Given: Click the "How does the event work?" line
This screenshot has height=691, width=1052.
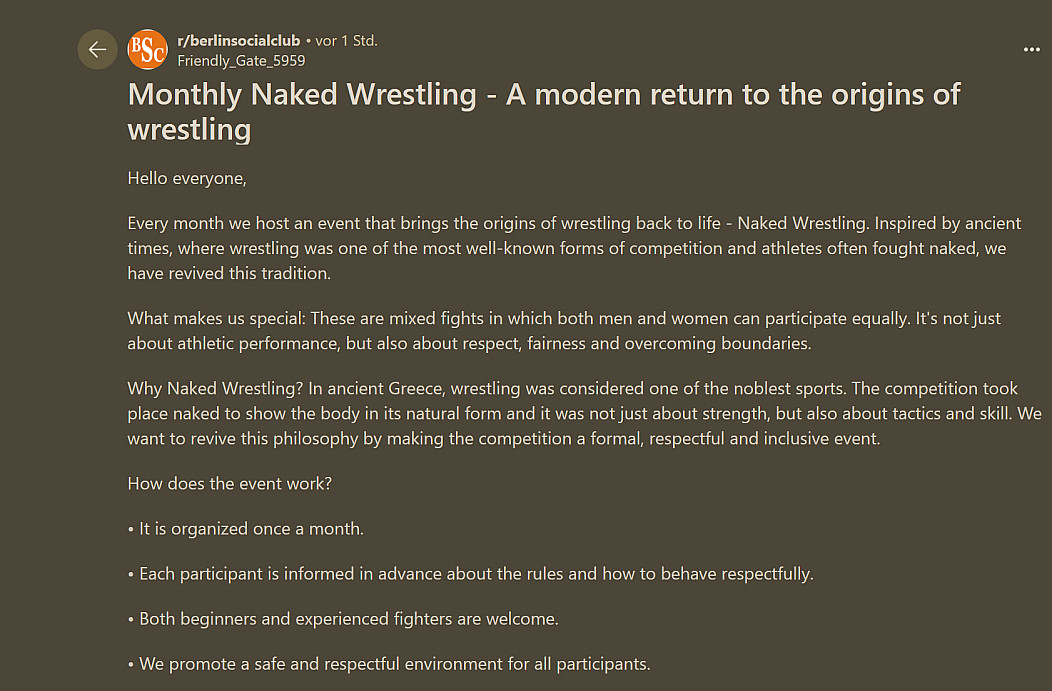Looking at the screenshot, I should pos(230,483).
